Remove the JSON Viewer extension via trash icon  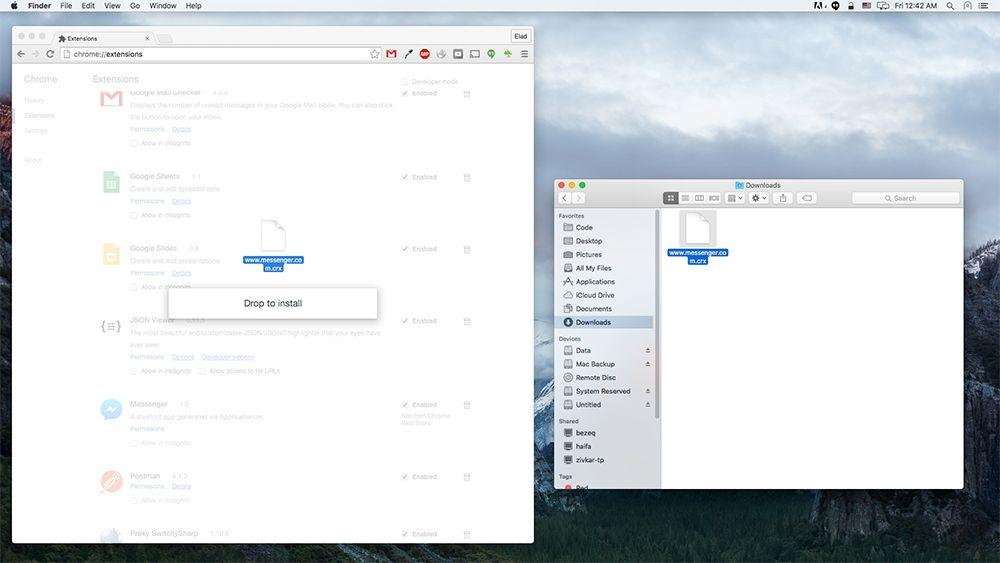click(467, 321)
